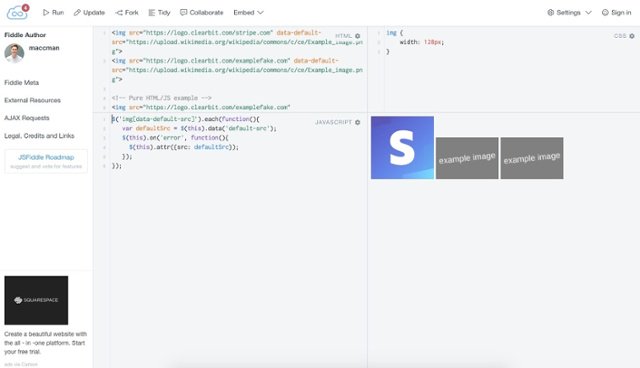The height and width of the screenshot is (368, 640).
Task: Open JavaScript panel gear settings
Action: (x=358, y=122)
